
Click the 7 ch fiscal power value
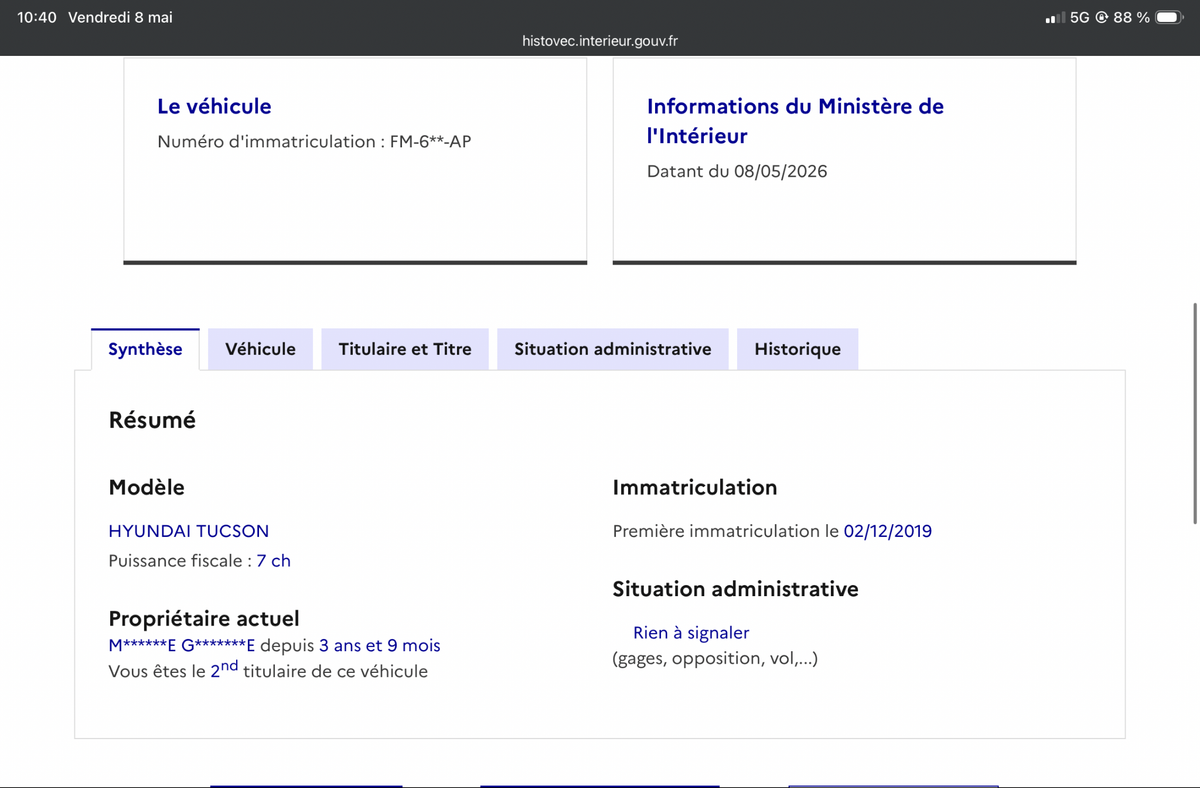click(x=274, y=561)
